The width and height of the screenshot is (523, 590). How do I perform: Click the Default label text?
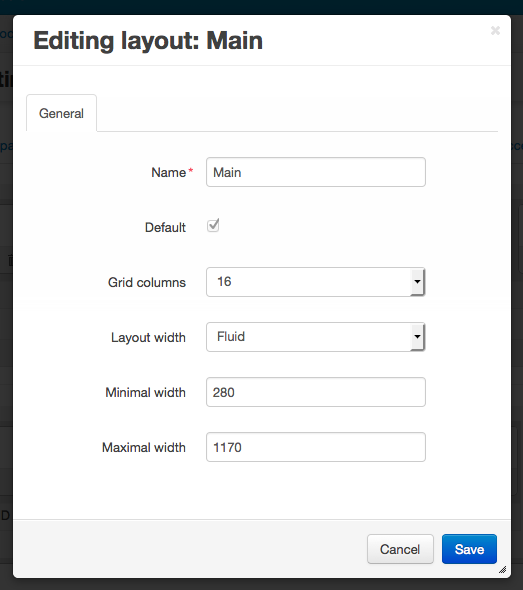tap(165, 227)
